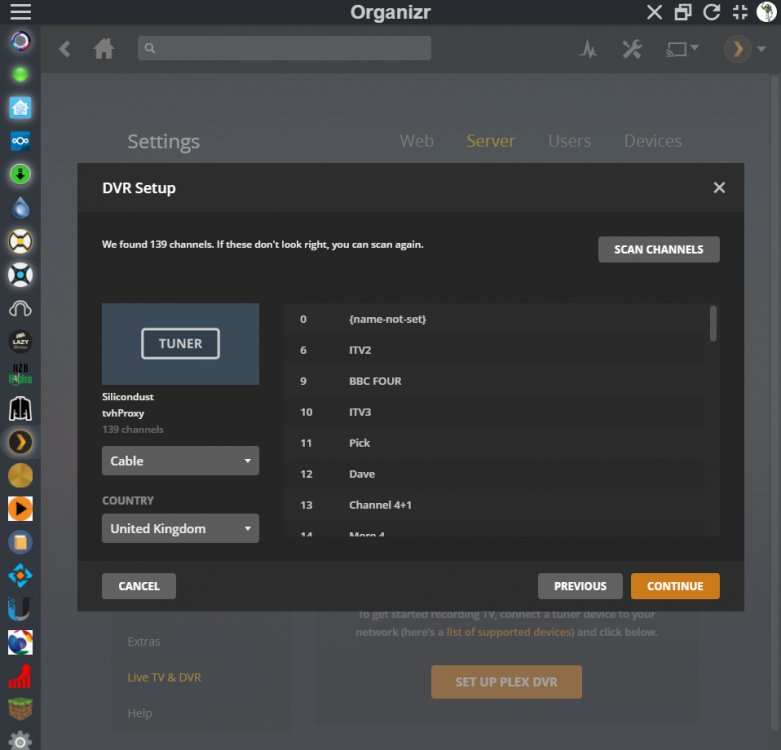Screen dimensions: 781x750
Task: Click the channel list scrollbar thumb
Action: click(x=713, y=324)
